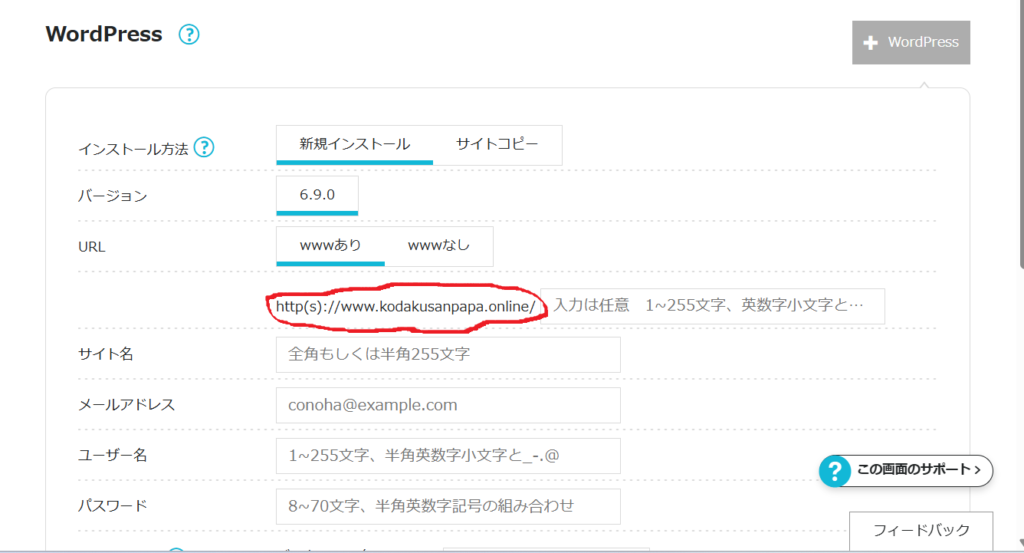This screenshot has width=1024, height=553.
Task: Click help icon beside WordPress heading
Action: coord(189,35)
